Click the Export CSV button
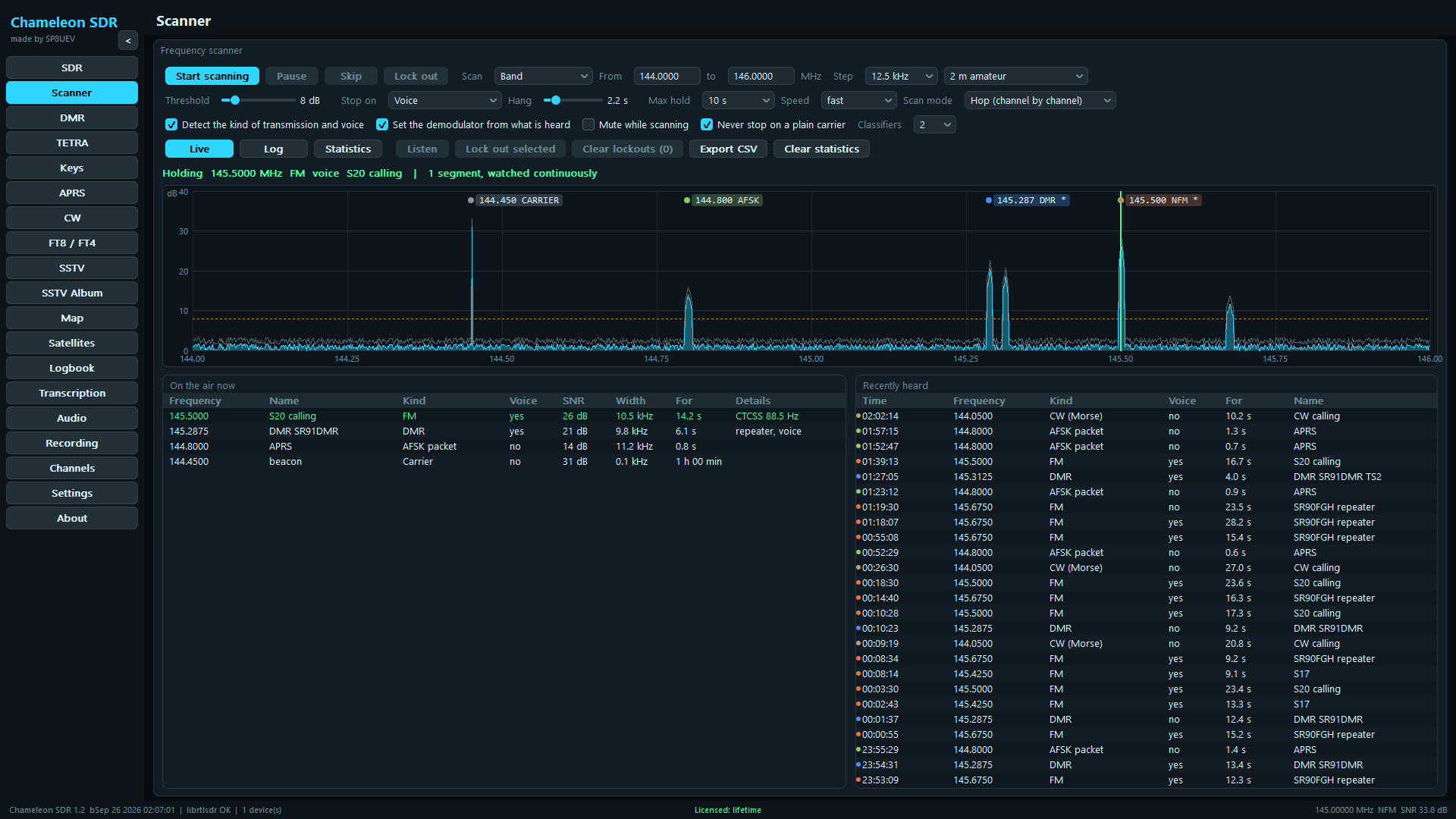 (x=729, y=149)
